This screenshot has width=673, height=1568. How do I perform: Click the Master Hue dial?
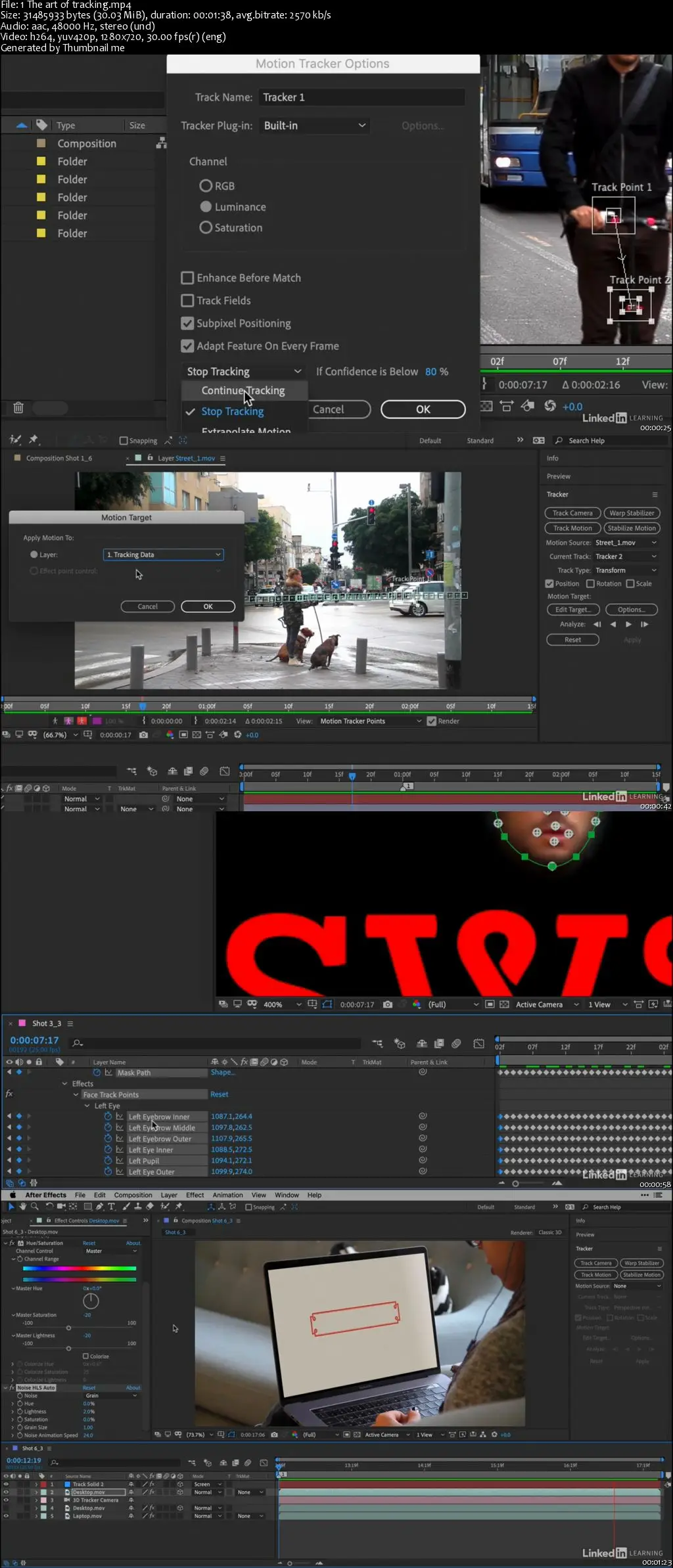(x=91, y=1300)
